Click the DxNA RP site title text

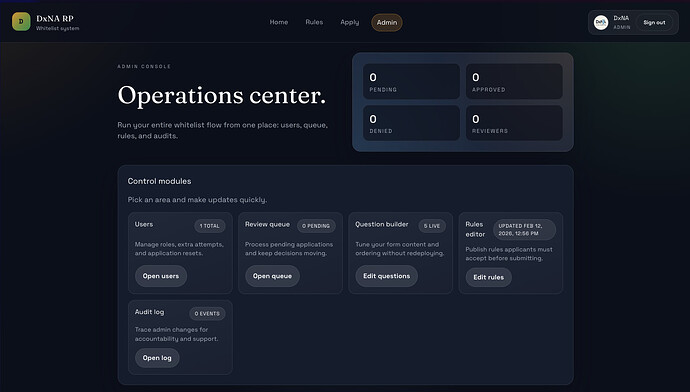[55, 18]
